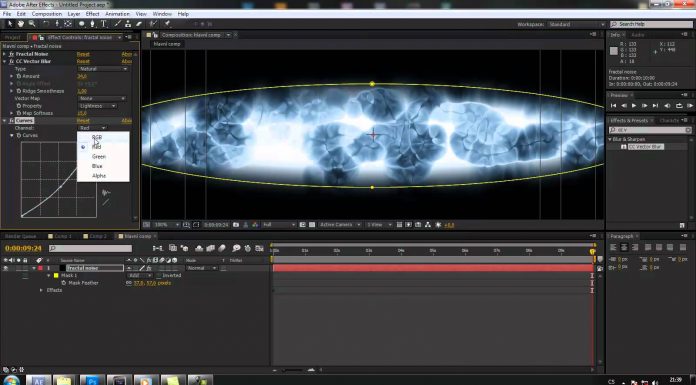Open the Vector Map dropdown showing None
Screen dimensions: 696x385
(x=102, y=99)
